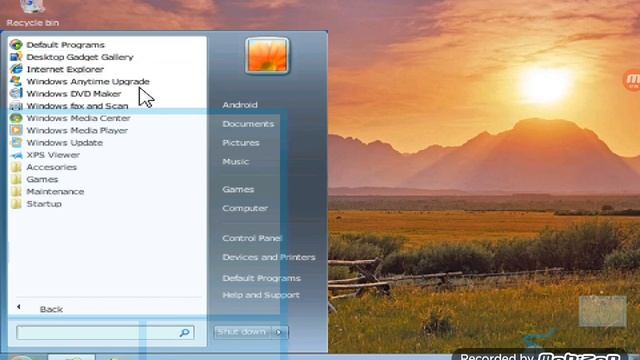Click the Maintenance folder icon

[16, 191]
